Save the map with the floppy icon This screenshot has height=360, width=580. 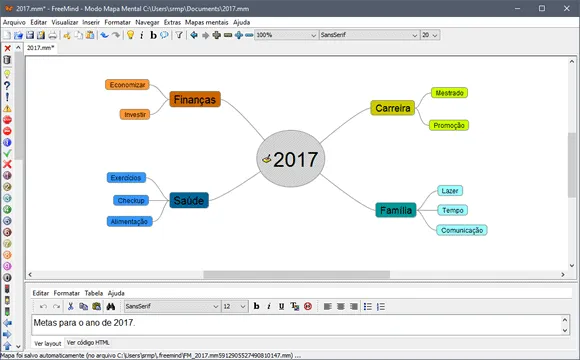(x=30, y=35)
